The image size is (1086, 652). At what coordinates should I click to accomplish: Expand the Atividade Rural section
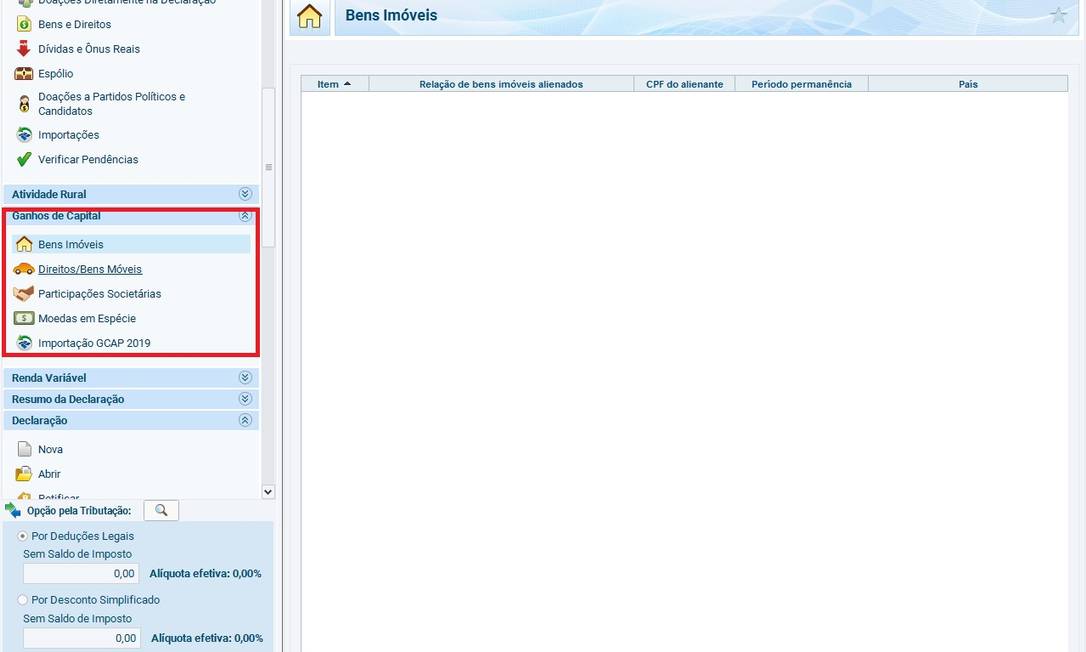click(x=244, y=194)
